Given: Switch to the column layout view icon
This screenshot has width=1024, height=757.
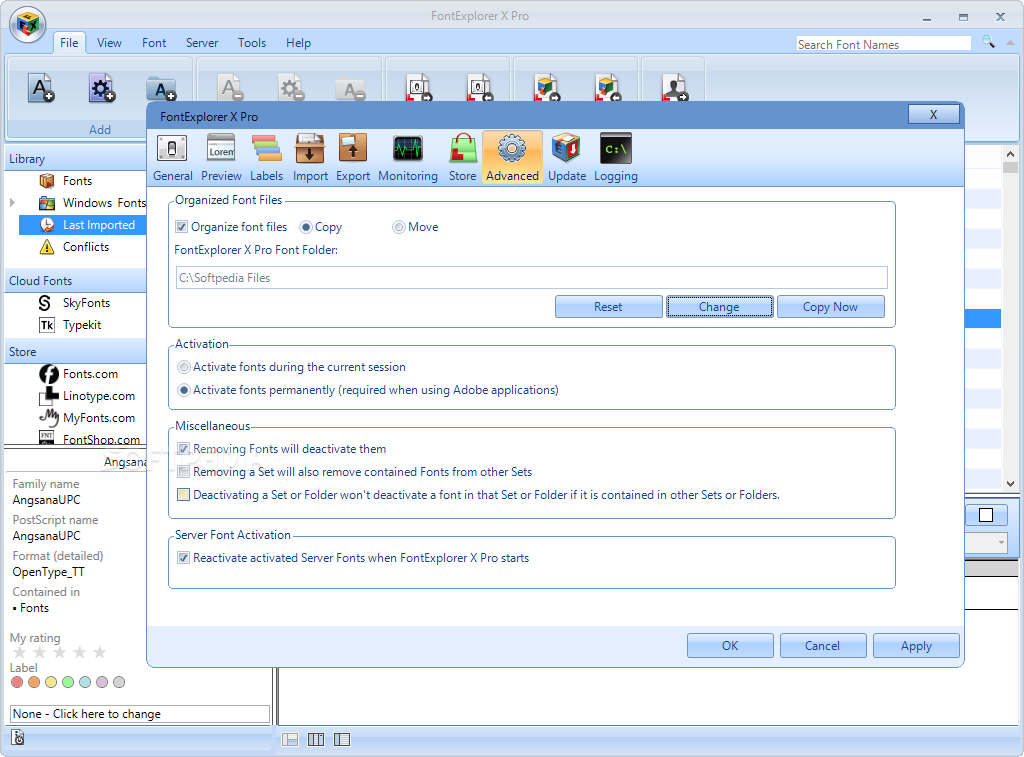Looking at the screenshot, I should [x=316, y=739].
